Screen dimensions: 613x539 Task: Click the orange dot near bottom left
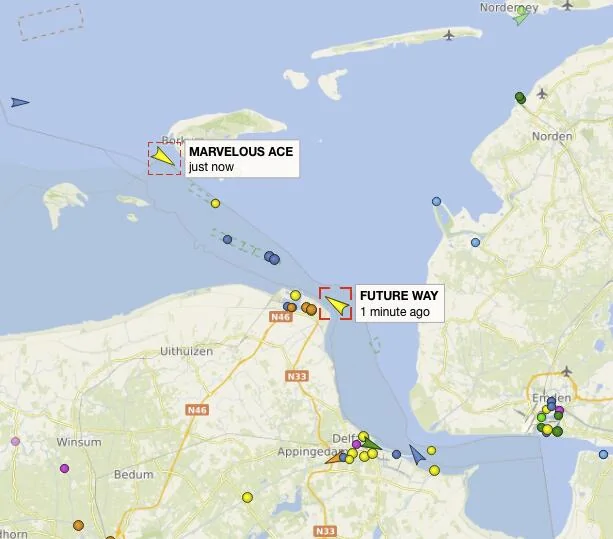click(x=78, y=525)
